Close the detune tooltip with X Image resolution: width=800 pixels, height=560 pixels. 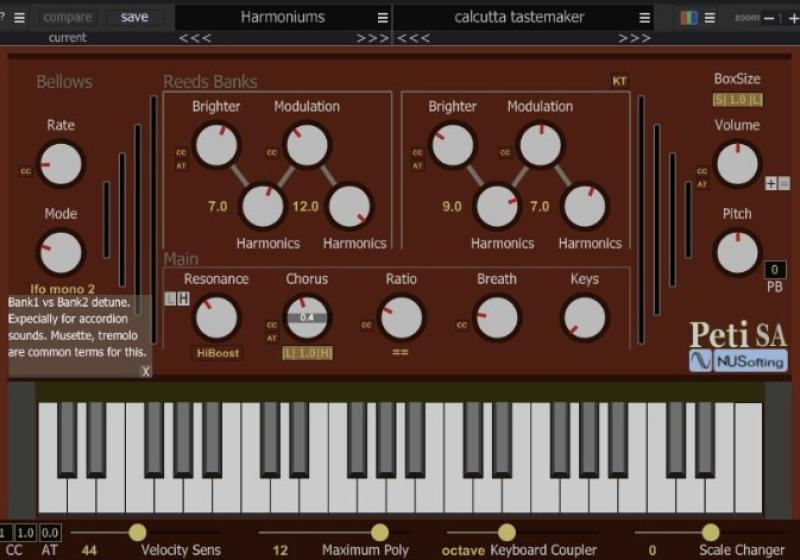click(145, 371)
